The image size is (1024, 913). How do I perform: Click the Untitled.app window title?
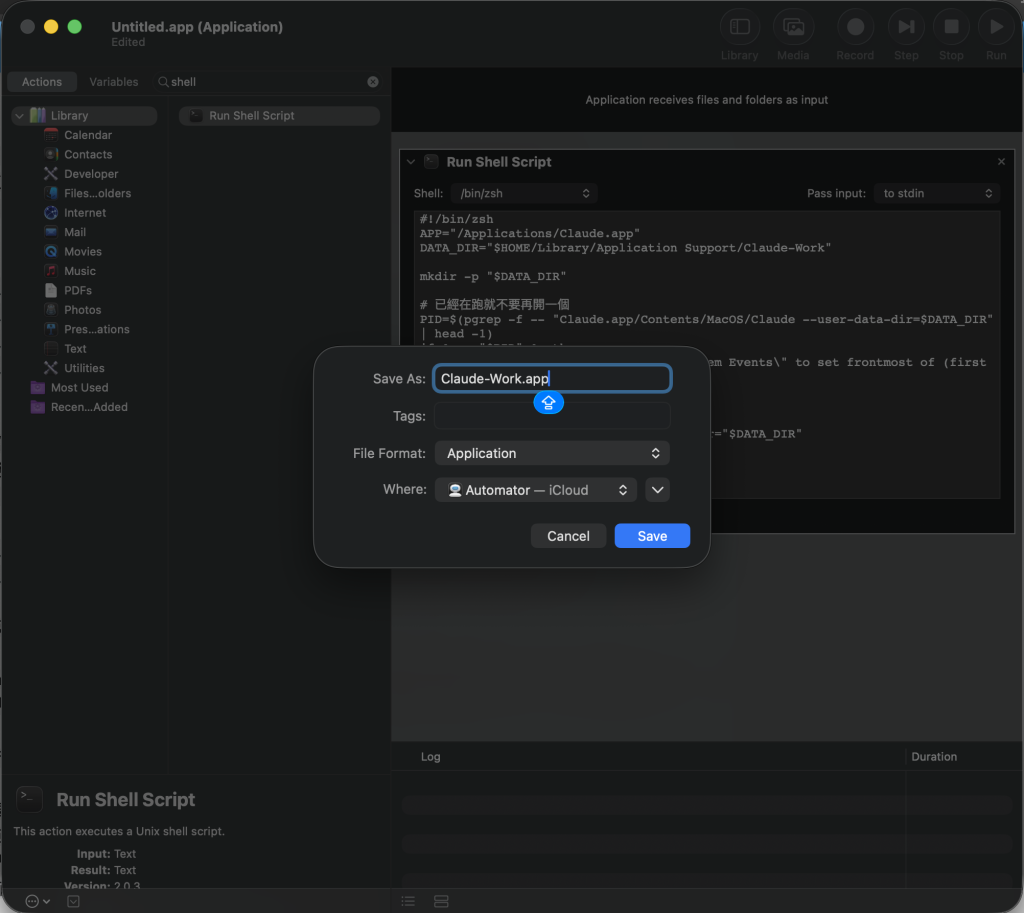pyautogui.click(x=197, y=27)
